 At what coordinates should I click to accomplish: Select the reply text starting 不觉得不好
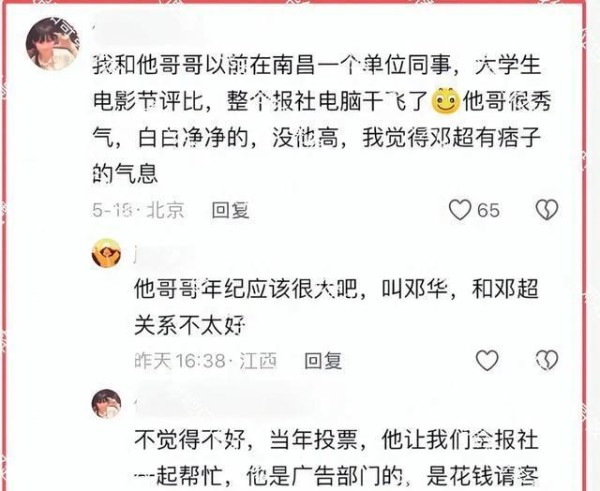337,458
